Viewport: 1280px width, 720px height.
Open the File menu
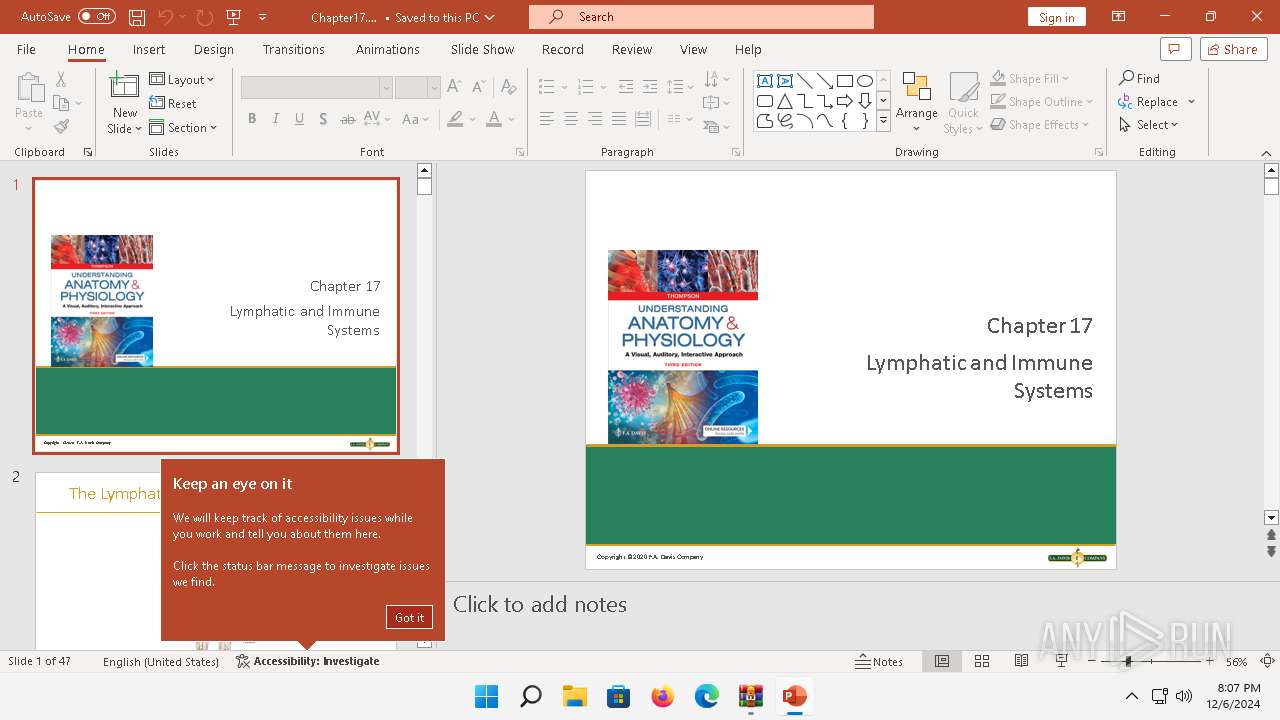pos(26,49)
